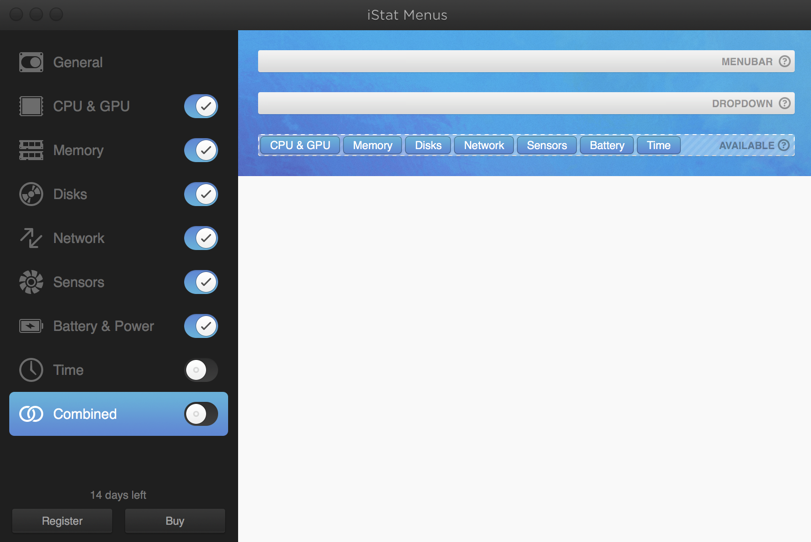Click the Register button
Viewport: 811px width, 542px height.
[62, 521]
